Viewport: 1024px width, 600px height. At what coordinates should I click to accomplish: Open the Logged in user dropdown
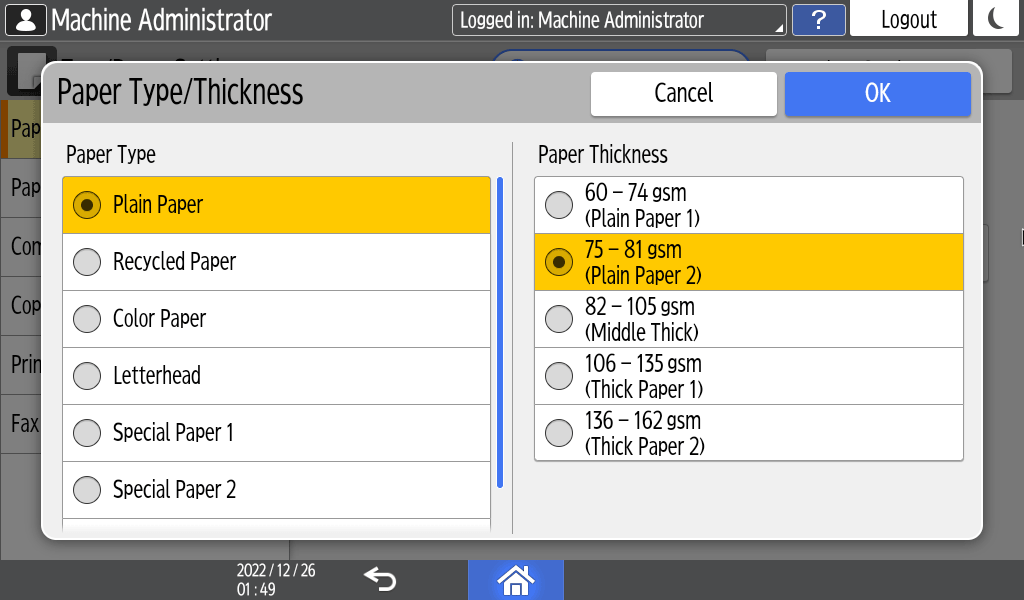click(618, 20)
